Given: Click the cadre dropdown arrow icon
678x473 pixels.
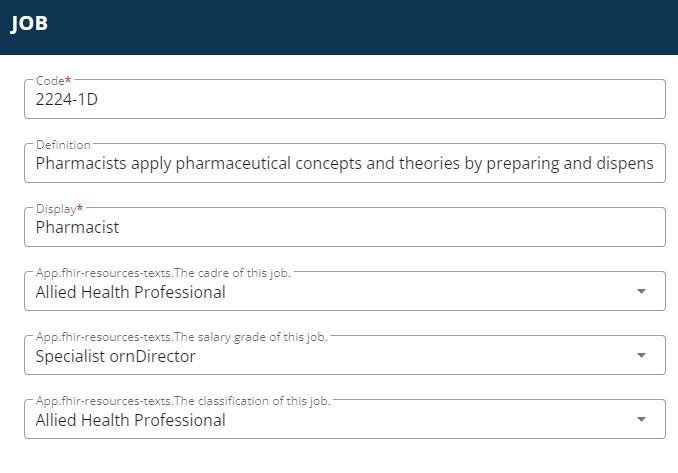Looking at the screenshot, I should tap(641, 291).
